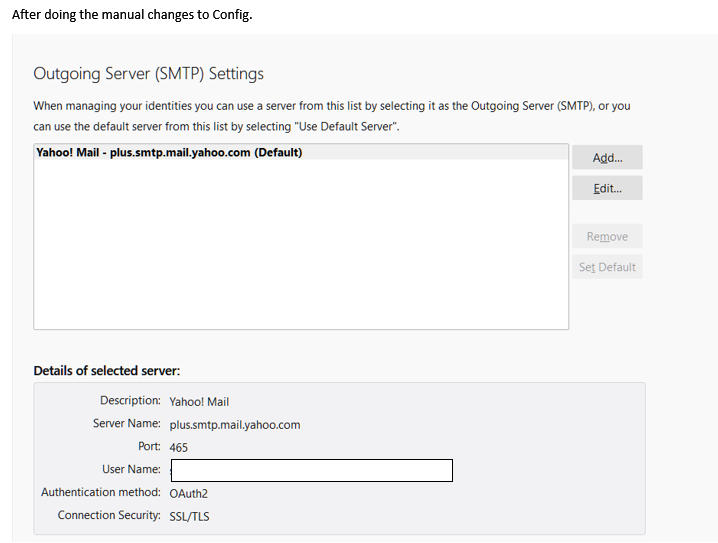The height and width of the screenshot is (543, 718).
Task: Click the 'Authentication method:' label
Action: click(x=101, y=492)
